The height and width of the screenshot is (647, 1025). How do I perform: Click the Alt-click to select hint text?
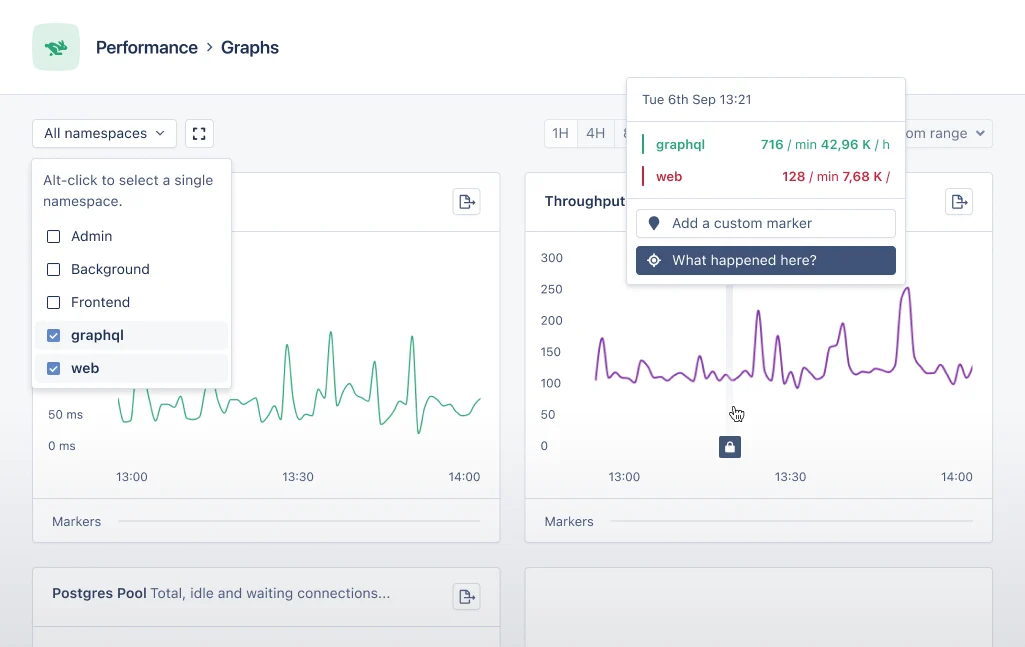click(x=128, y=191)
